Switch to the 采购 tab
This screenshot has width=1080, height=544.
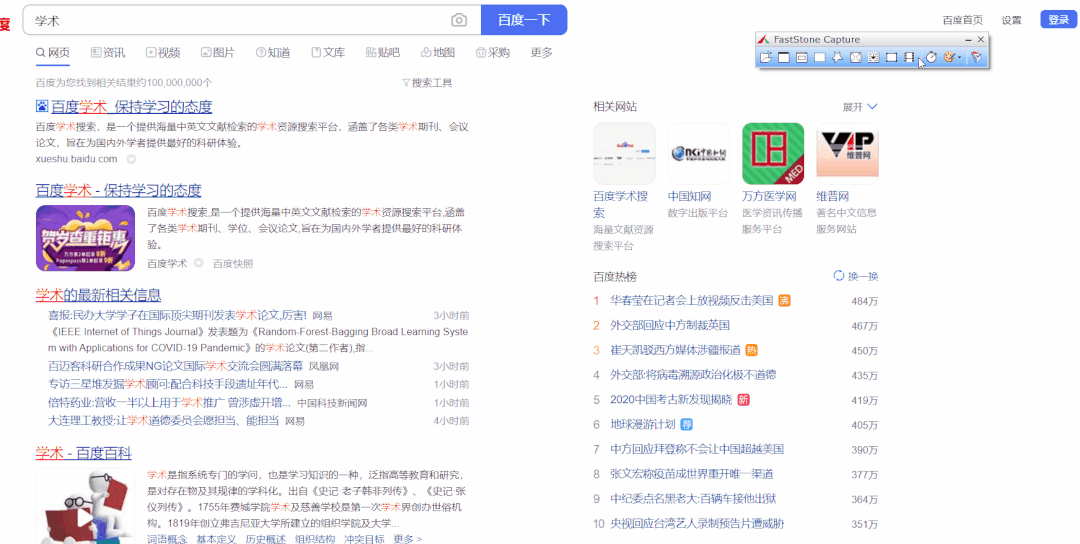493,52
